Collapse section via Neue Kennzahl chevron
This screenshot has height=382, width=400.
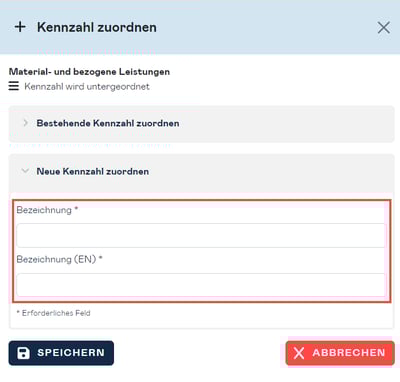point(25,171)
